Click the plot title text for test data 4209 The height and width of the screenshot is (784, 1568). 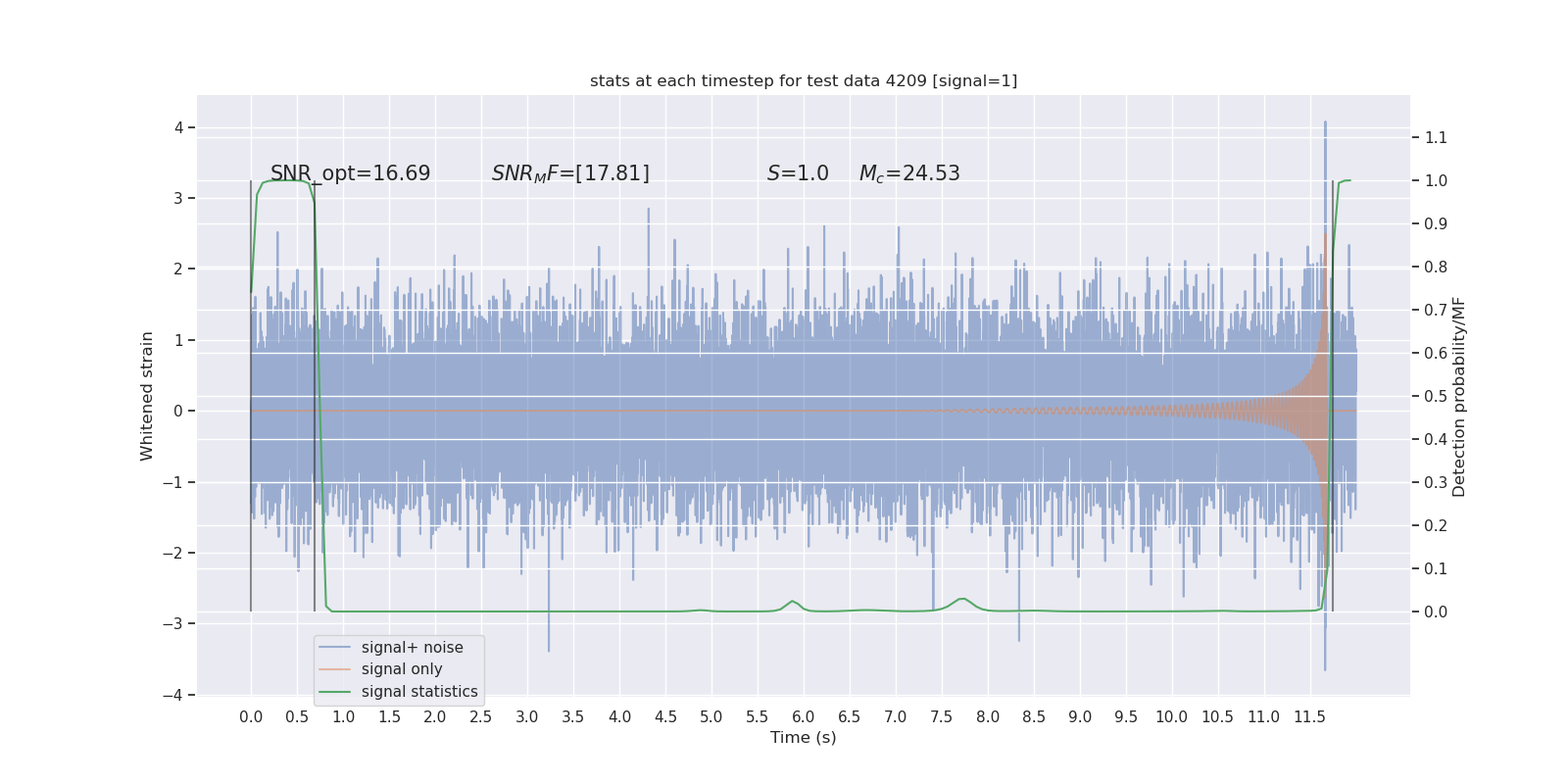(804, 80)
